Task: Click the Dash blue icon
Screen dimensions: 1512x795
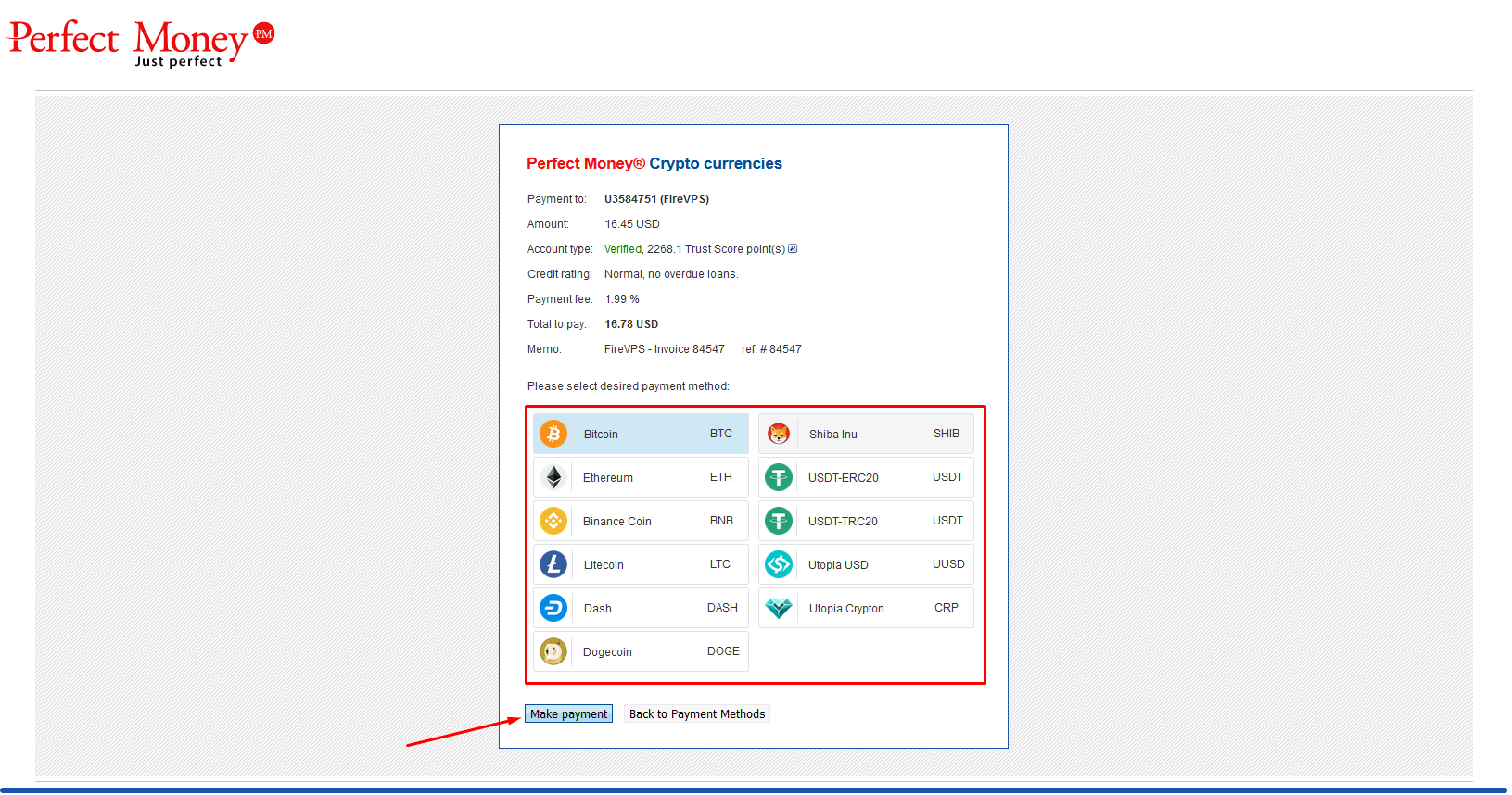Action: click(553, 608)
